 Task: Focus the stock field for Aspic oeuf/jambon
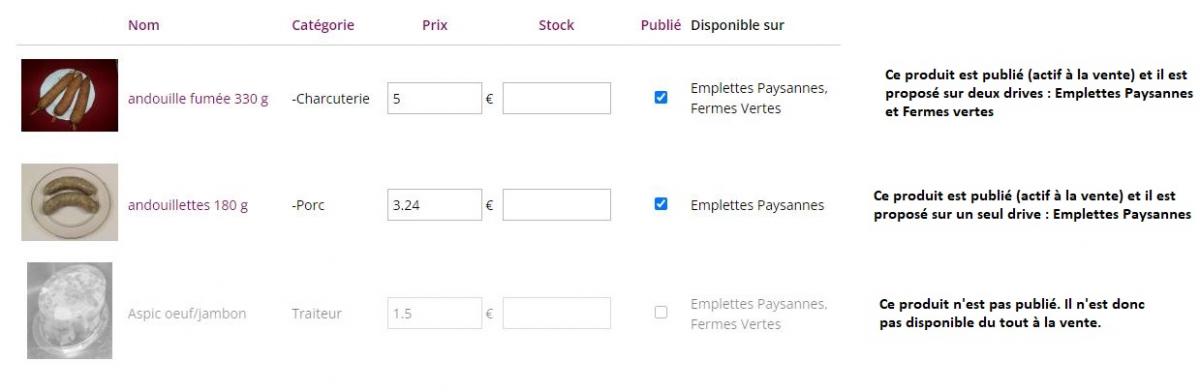(x=557, y=314)
